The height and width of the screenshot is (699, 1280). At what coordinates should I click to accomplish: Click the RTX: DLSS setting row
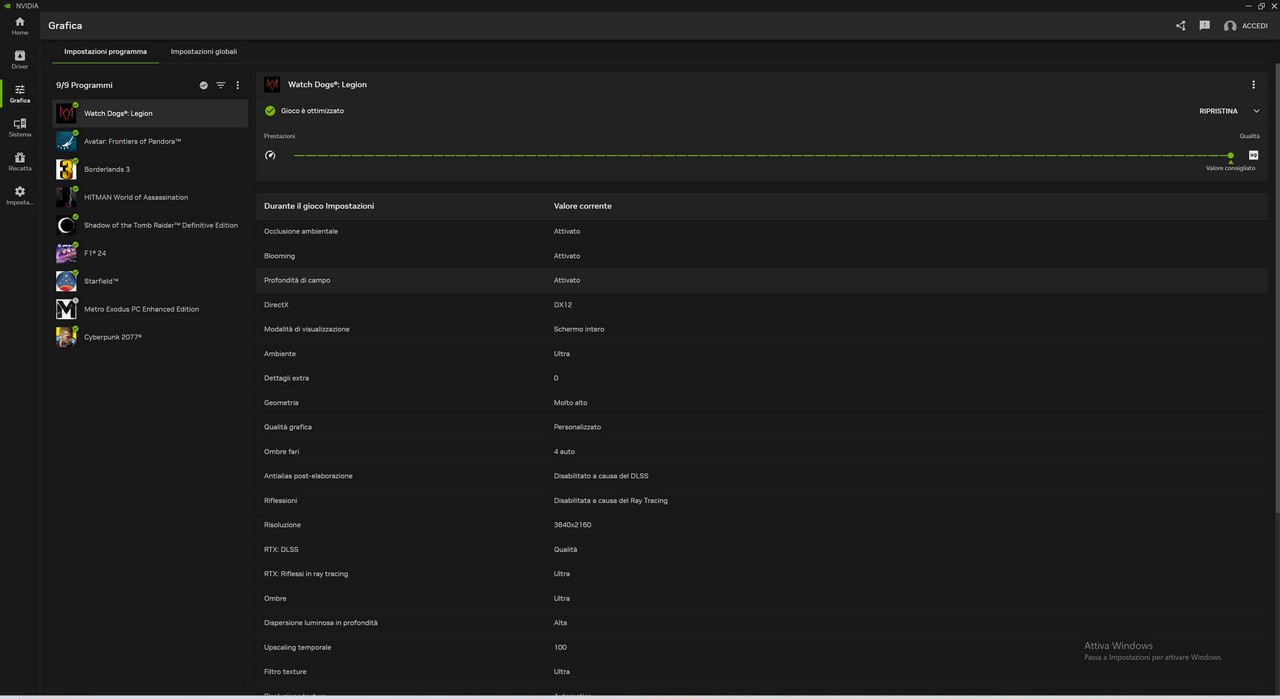[761, 549]
